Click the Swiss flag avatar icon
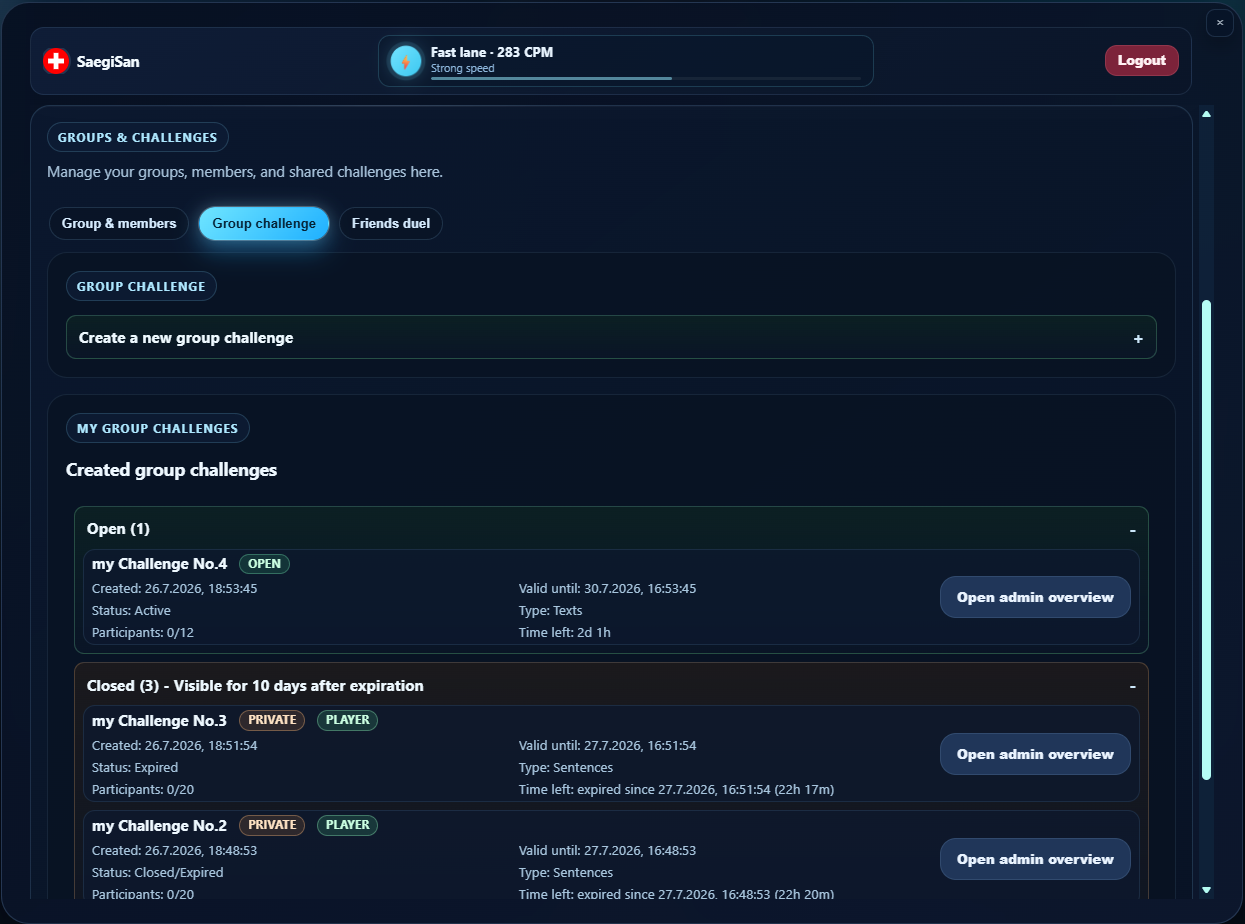The width and height of the screenshot is (1245, 924). 56,61
